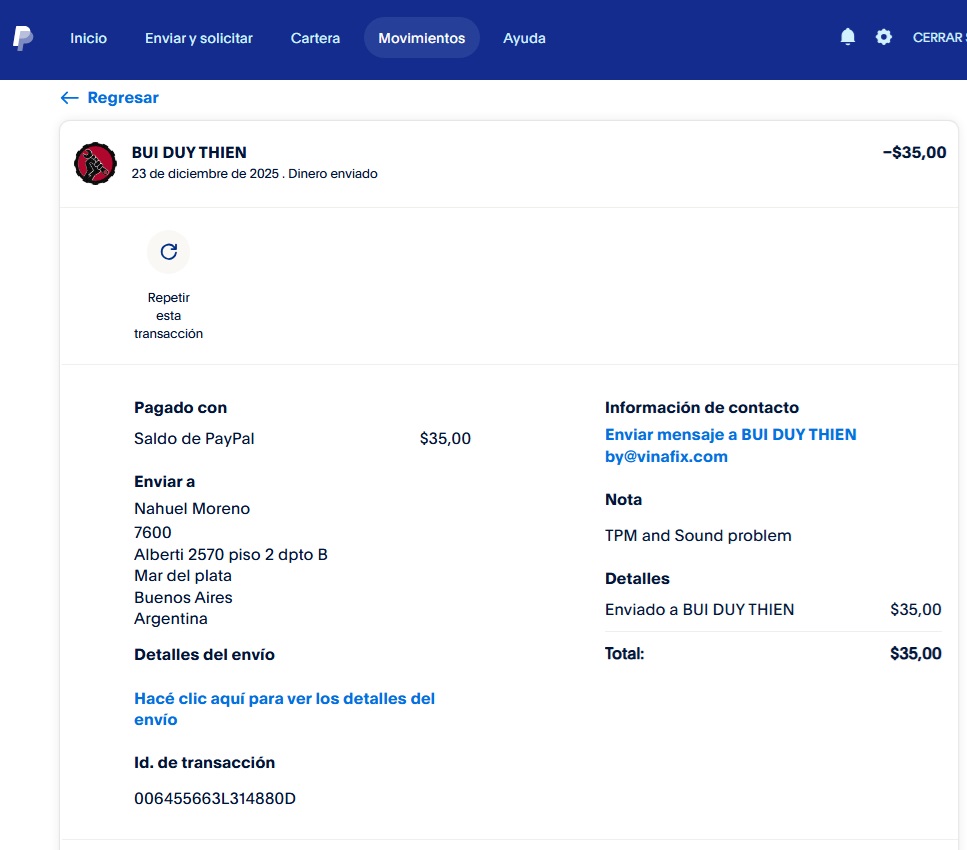Click the -$35,00 amount in the header
The image size is (967, 850).
[914, 153]
